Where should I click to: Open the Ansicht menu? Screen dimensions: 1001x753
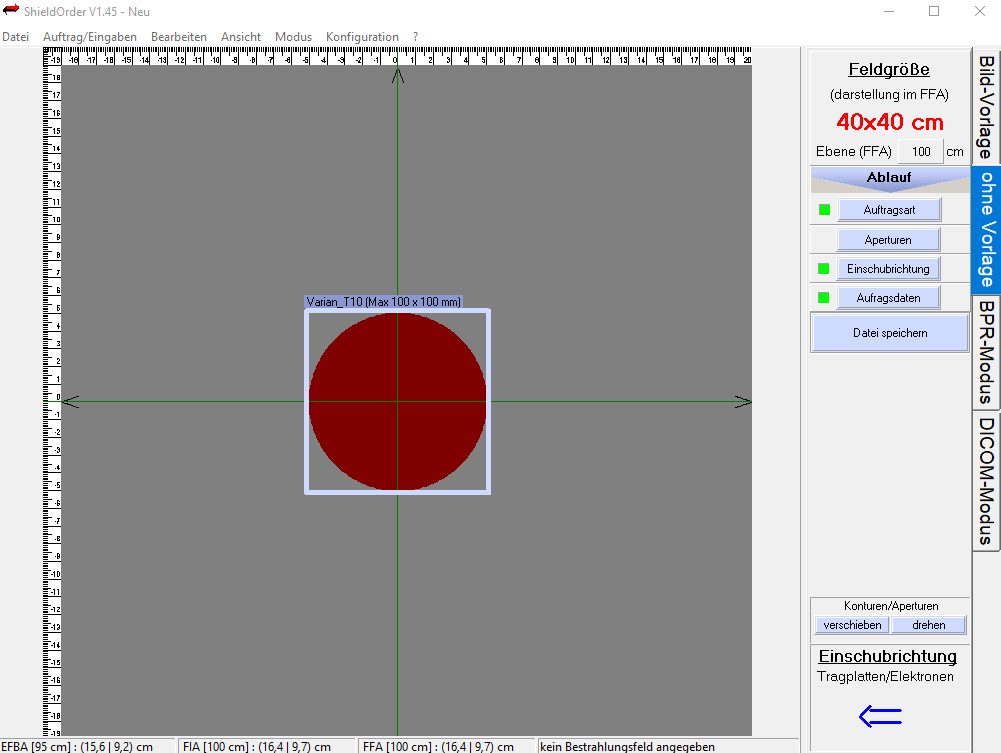click(x=241, y=37)
